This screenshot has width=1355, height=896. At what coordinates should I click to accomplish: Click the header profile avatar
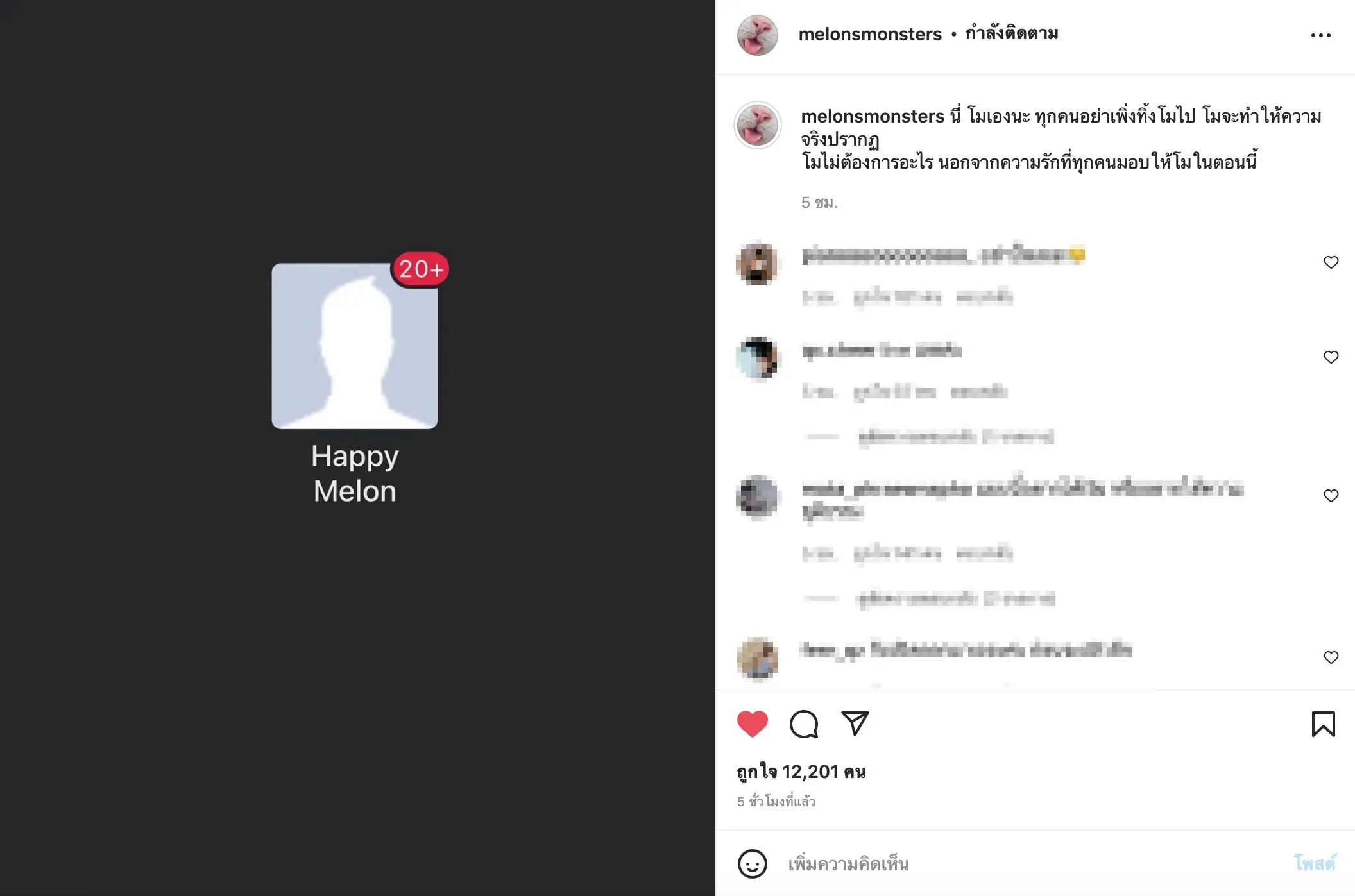point(757,35)
